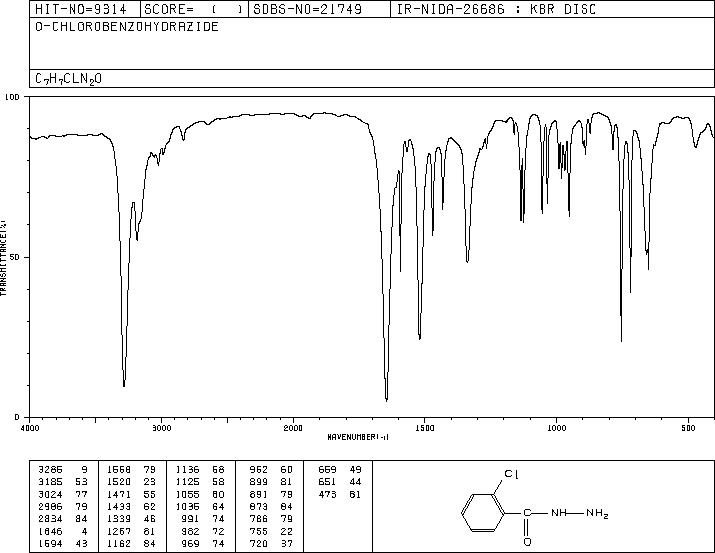Click the NH group between C and NH2
This screenshot has height=553, width=715.
click(559, 513)
